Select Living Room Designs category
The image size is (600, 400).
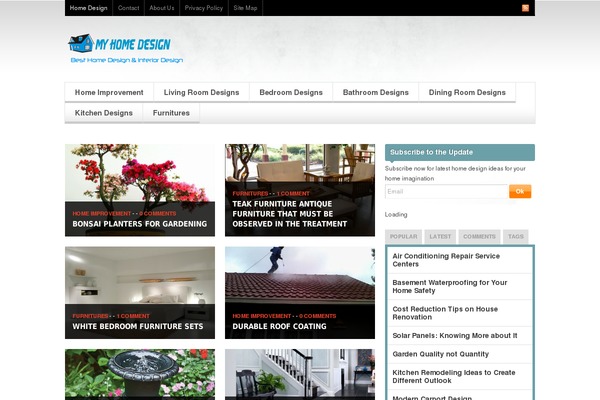201,92
